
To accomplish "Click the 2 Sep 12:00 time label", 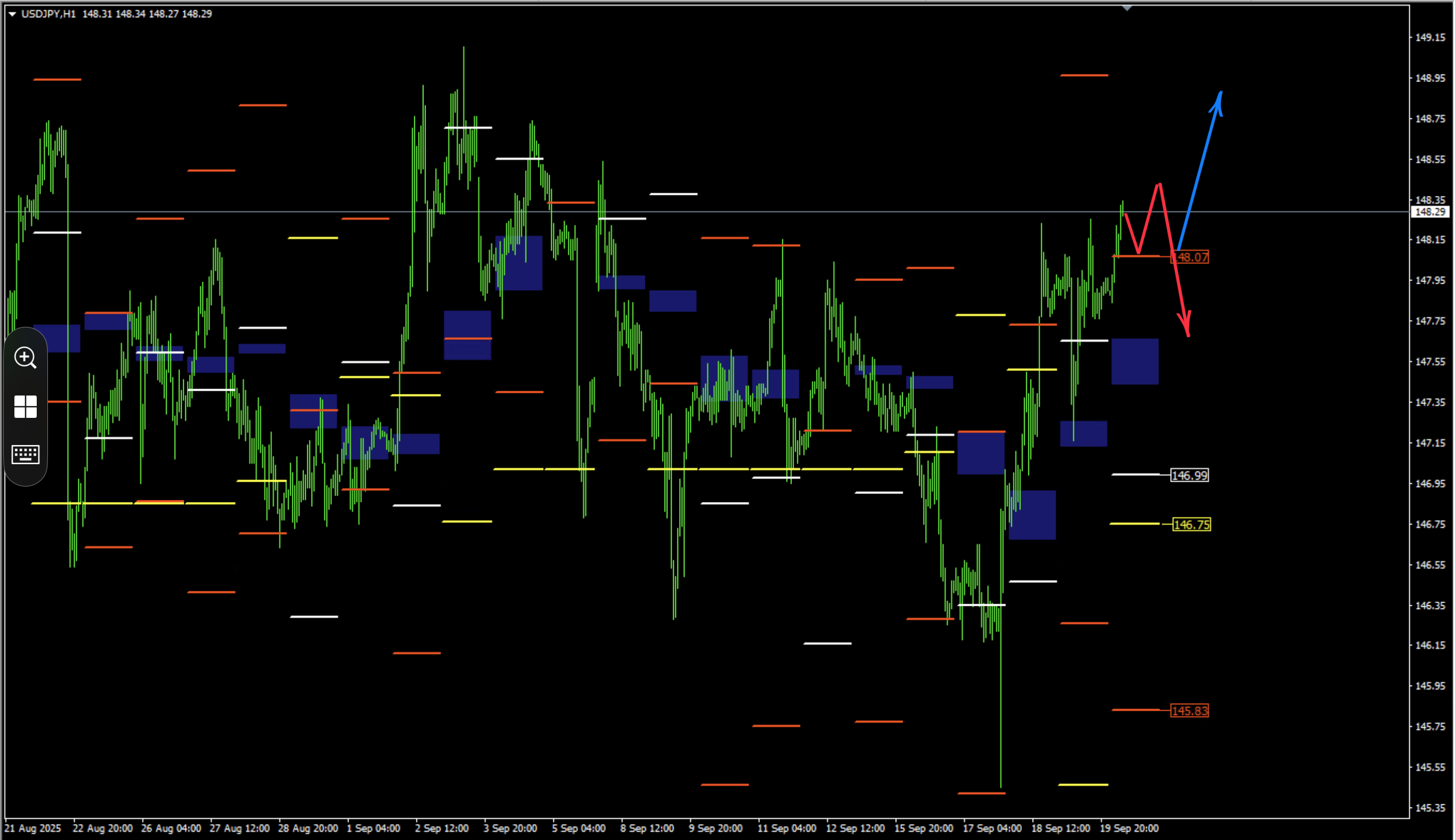I will click(442, 828).
